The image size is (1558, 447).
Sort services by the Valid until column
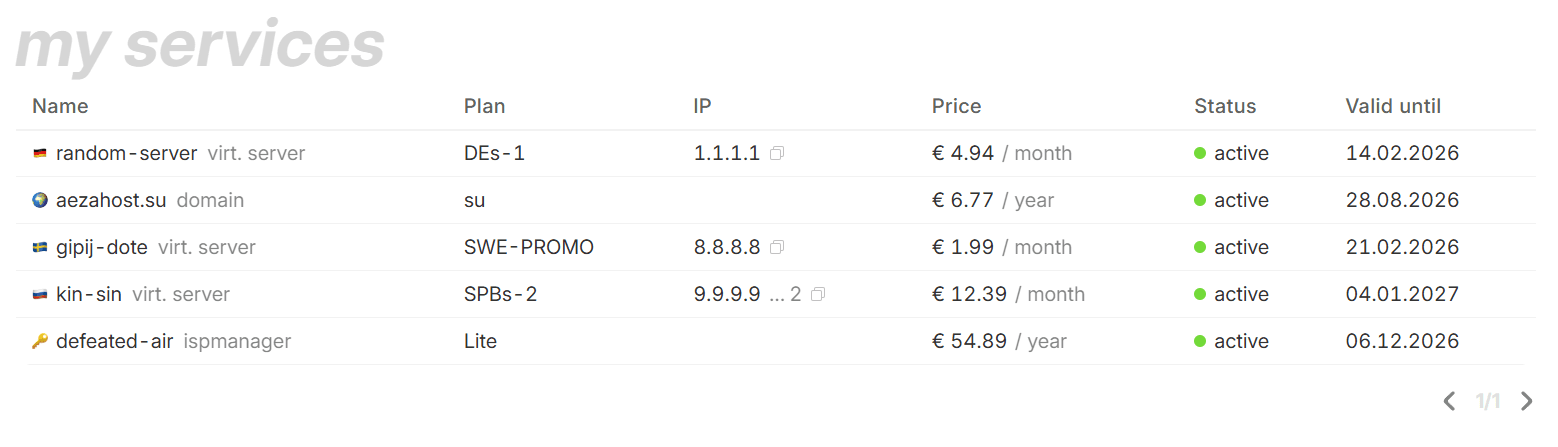[x=1392, y=106]
